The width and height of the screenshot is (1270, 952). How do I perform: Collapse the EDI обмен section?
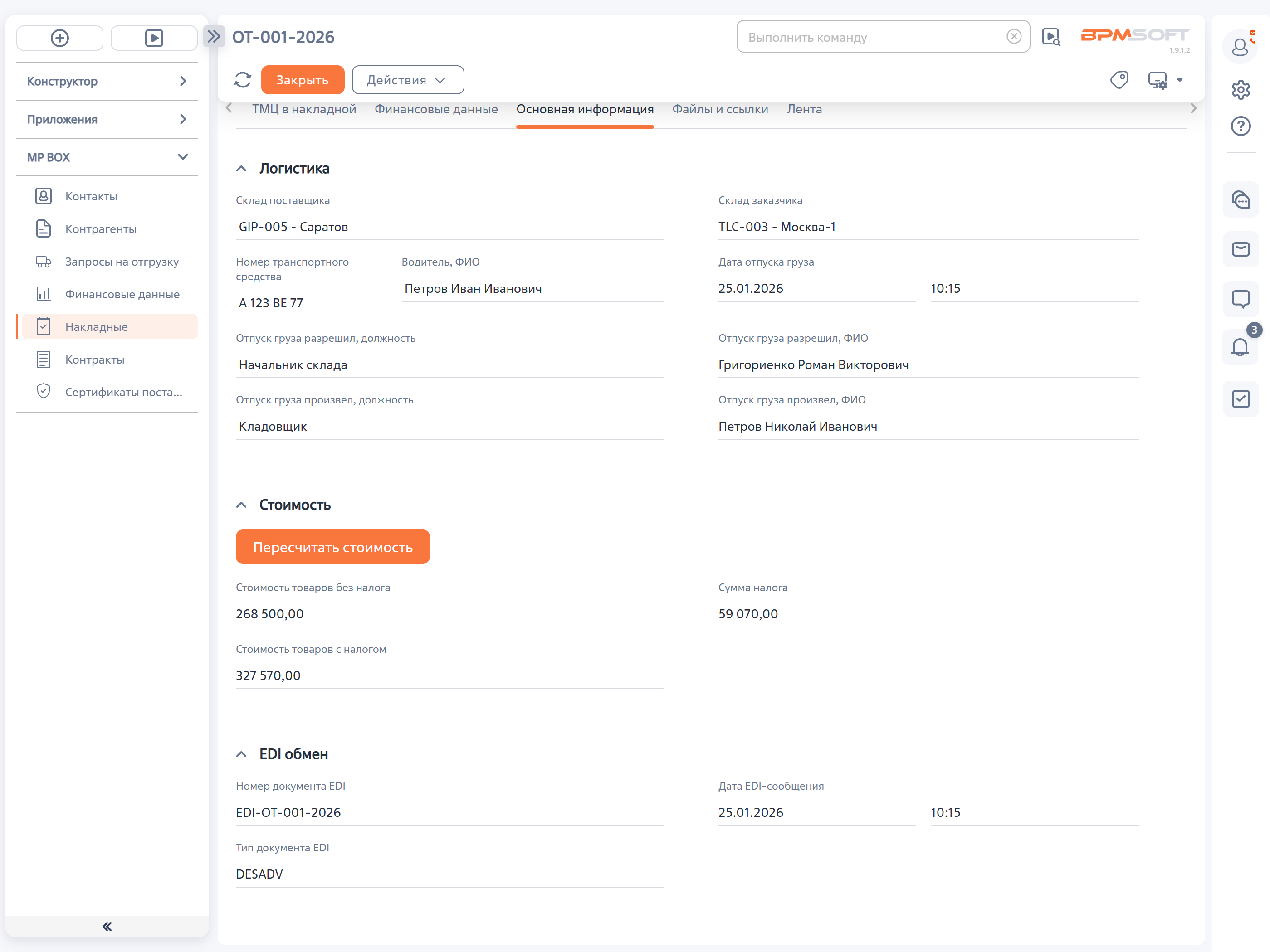coord(241,754)
